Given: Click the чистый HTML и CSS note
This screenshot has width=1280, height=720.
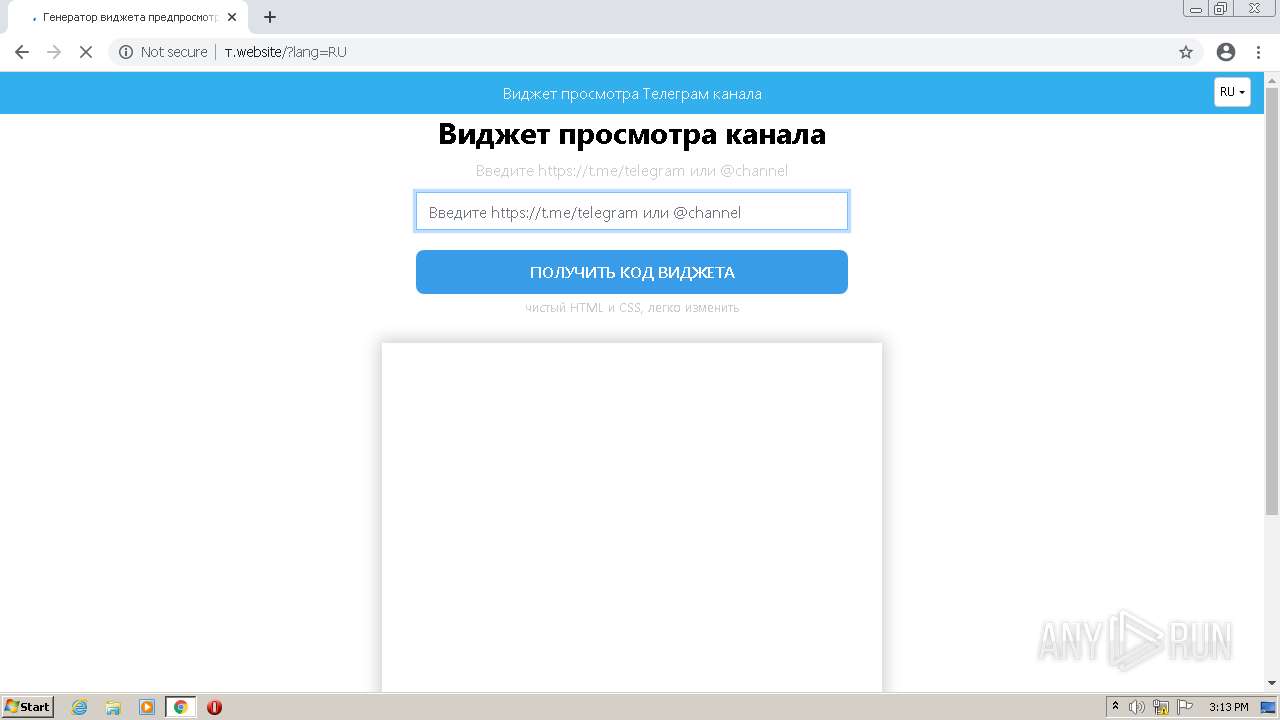Looking at the screenshot, I should (632, 308).
